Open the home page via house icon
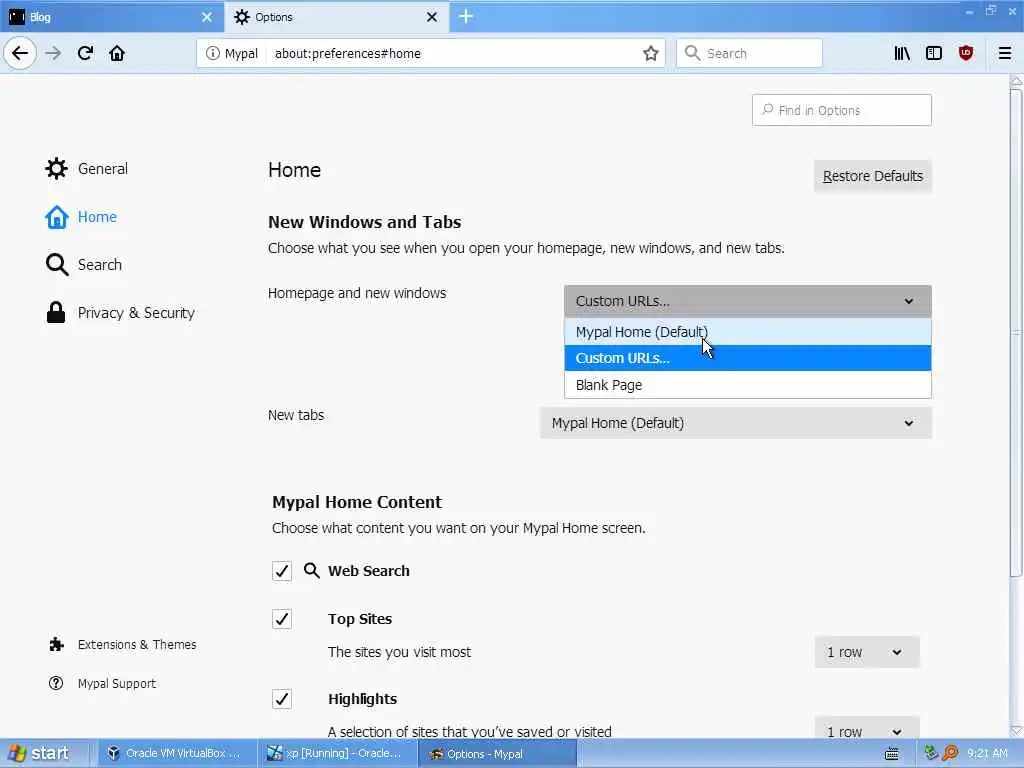The image size is (1024, 768). pos(117,53)
